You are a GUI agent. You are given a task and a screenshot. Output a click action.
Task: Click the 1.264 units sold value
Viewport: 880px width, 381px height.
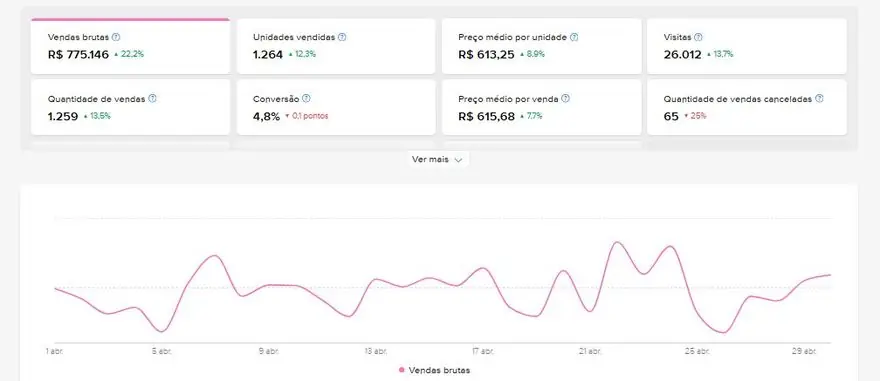pyautogui.click(x=268, y=55)
